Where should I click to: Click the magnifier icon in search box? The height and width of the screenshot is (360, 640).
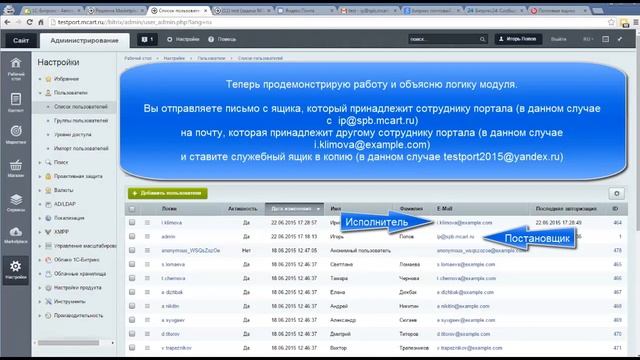click(482, 39)
